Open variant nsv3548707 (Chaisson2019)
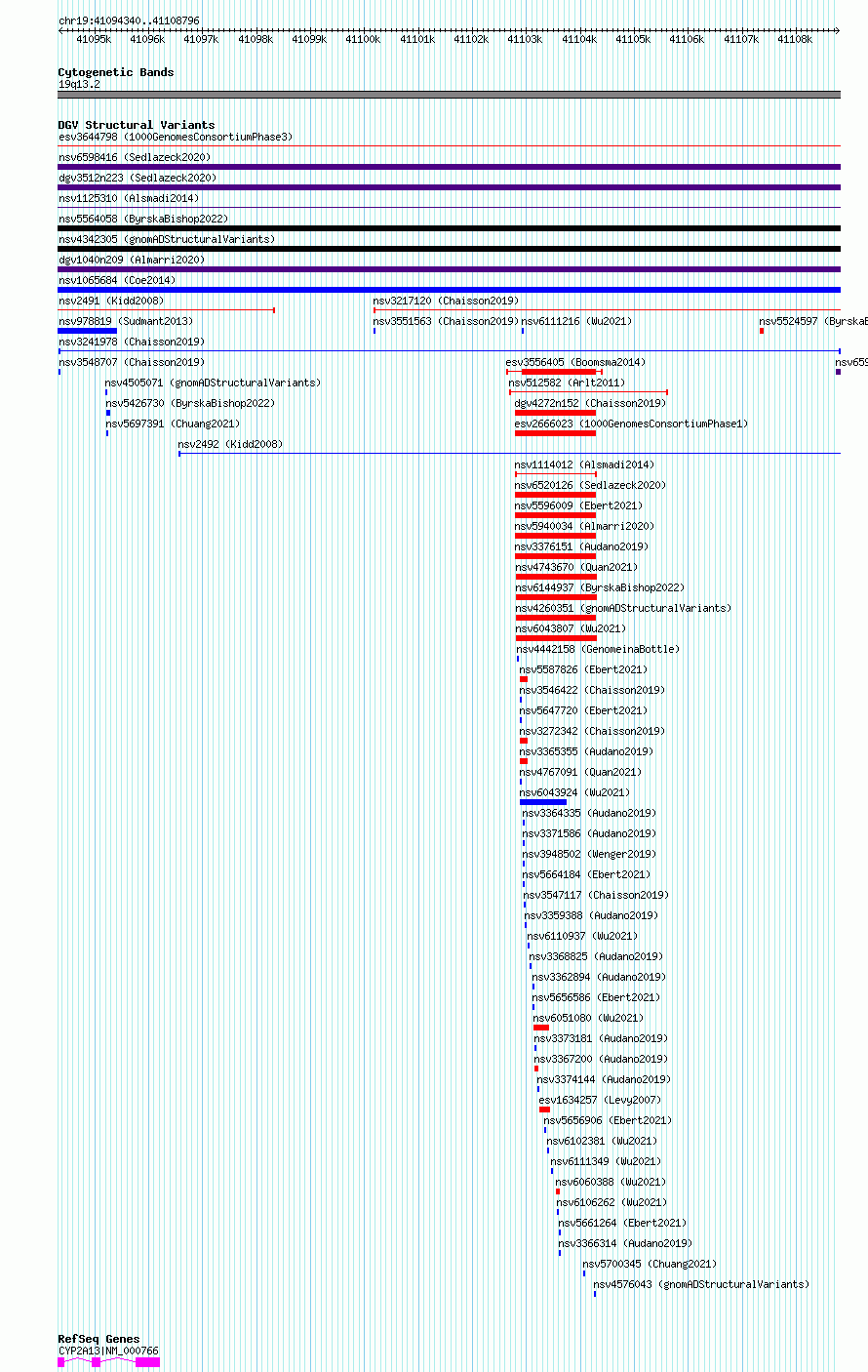This screenshot has height=1372, width=868. tap(132, 362)
